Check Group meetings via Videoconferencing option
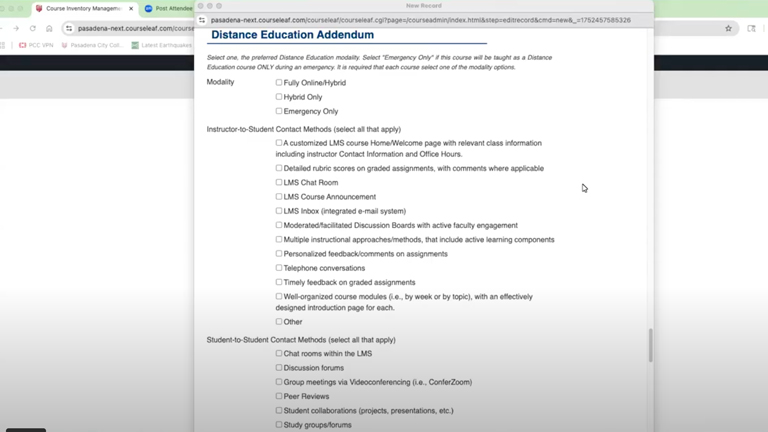768x432 pixels. pyautogui.click(x=279, y=382)
